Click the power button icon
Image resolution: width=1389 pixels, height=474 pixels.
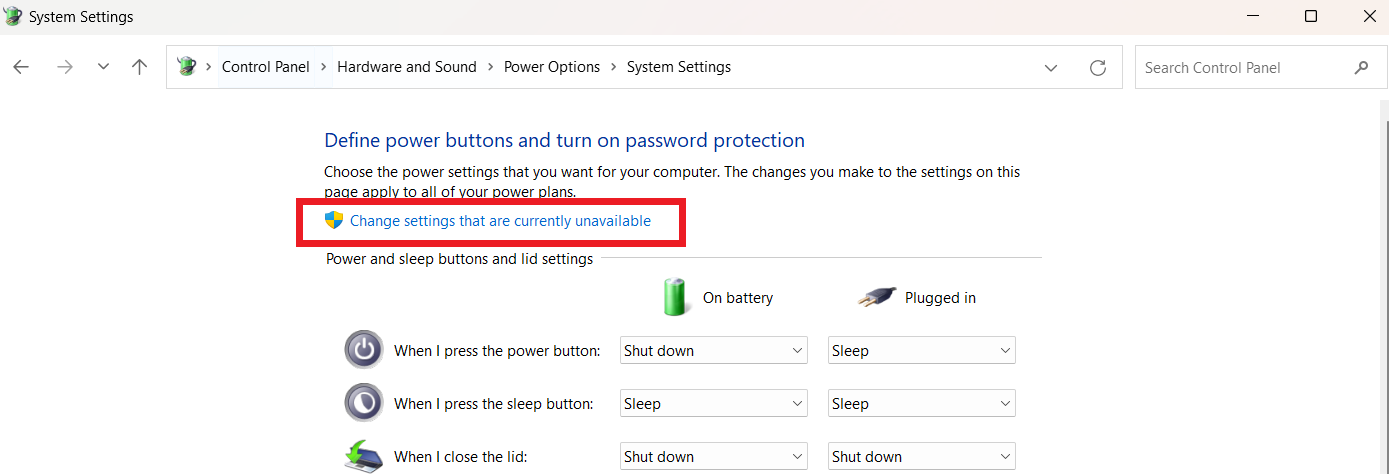click(363, 350)
